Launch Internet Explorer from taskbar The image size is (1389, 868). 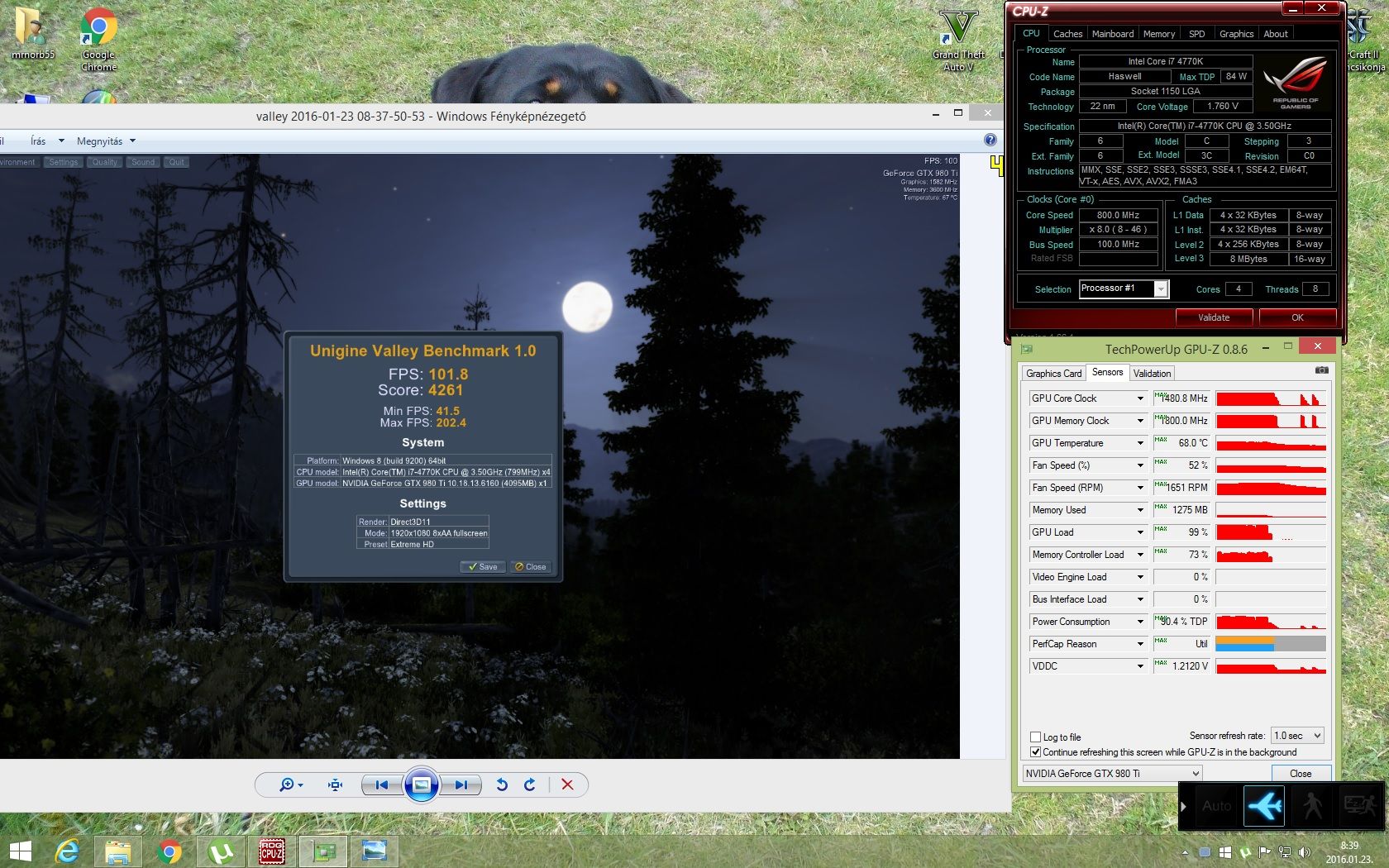pos(67,851)
